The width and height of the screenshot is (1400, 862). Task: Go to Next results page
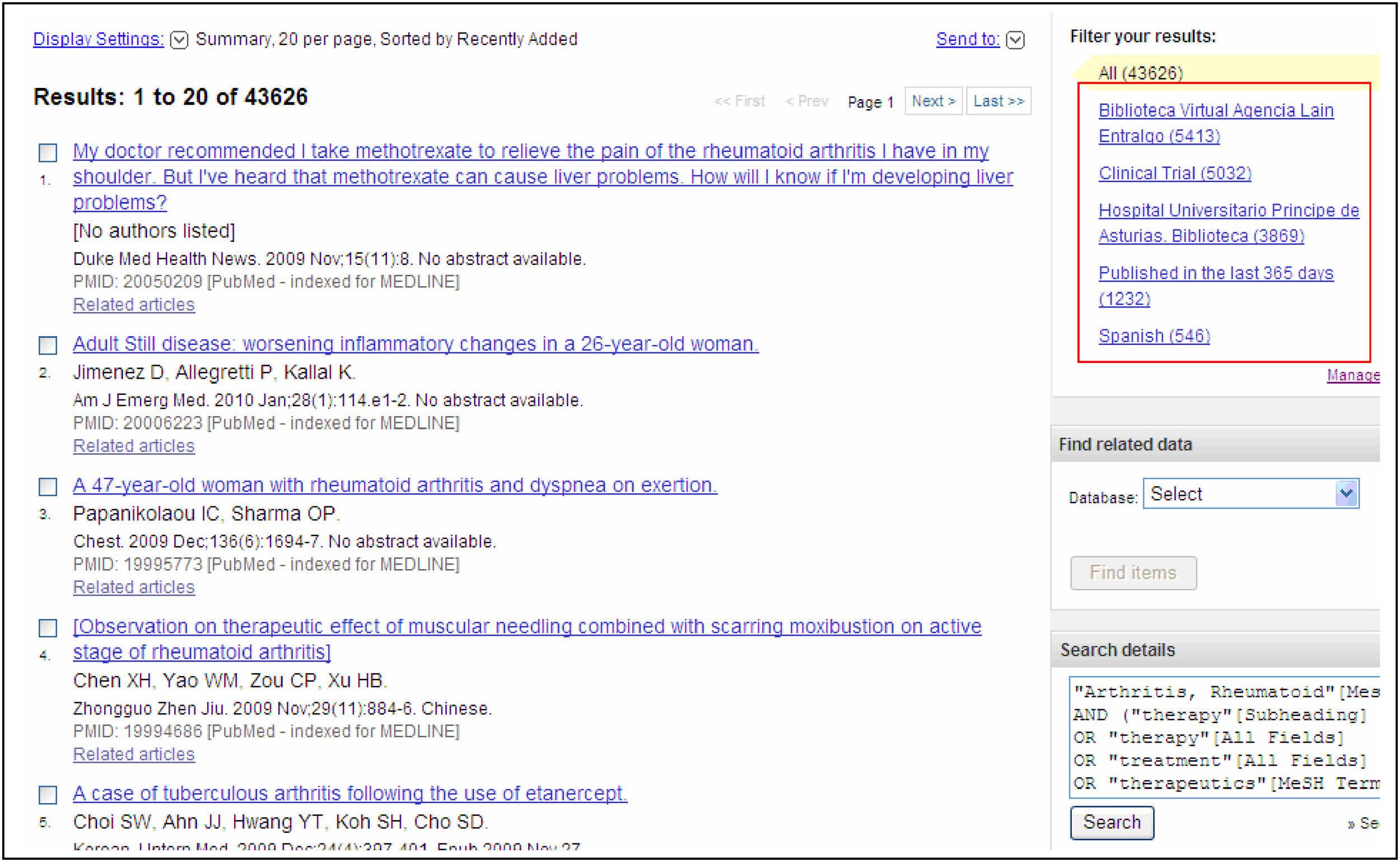(x=933, y=101)
